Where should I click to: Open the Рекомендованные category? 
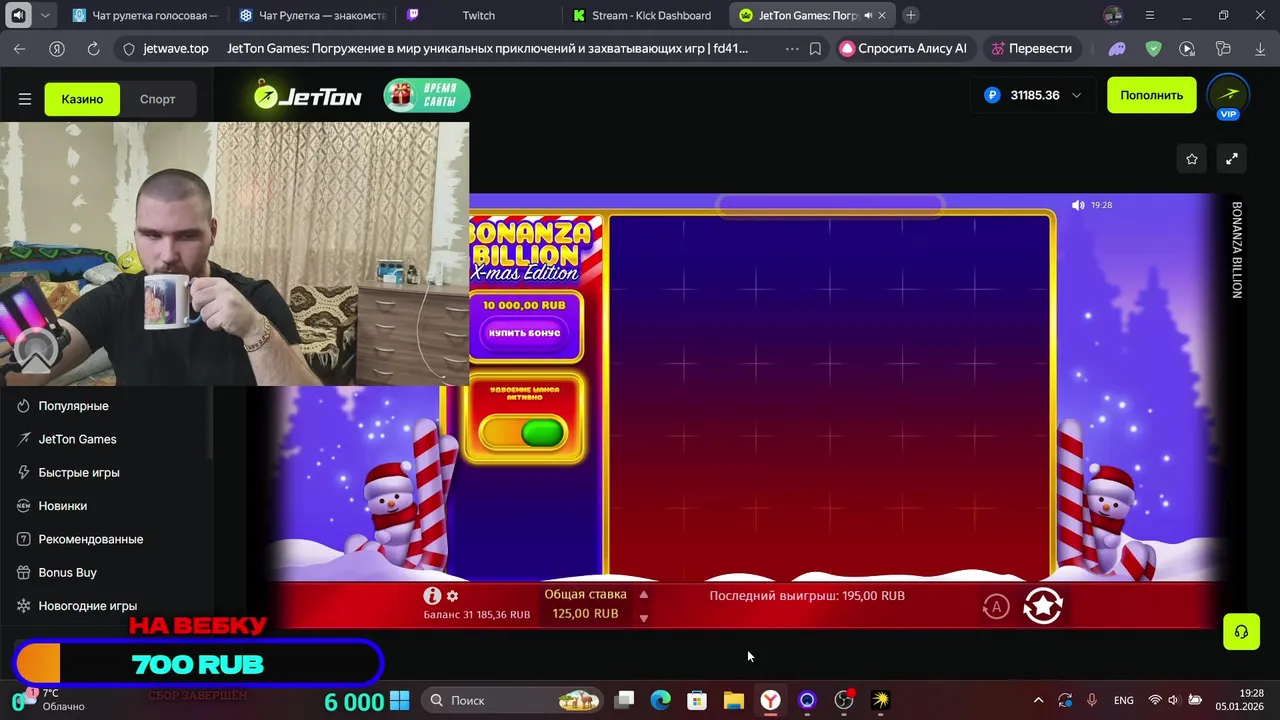pos(90,539)
